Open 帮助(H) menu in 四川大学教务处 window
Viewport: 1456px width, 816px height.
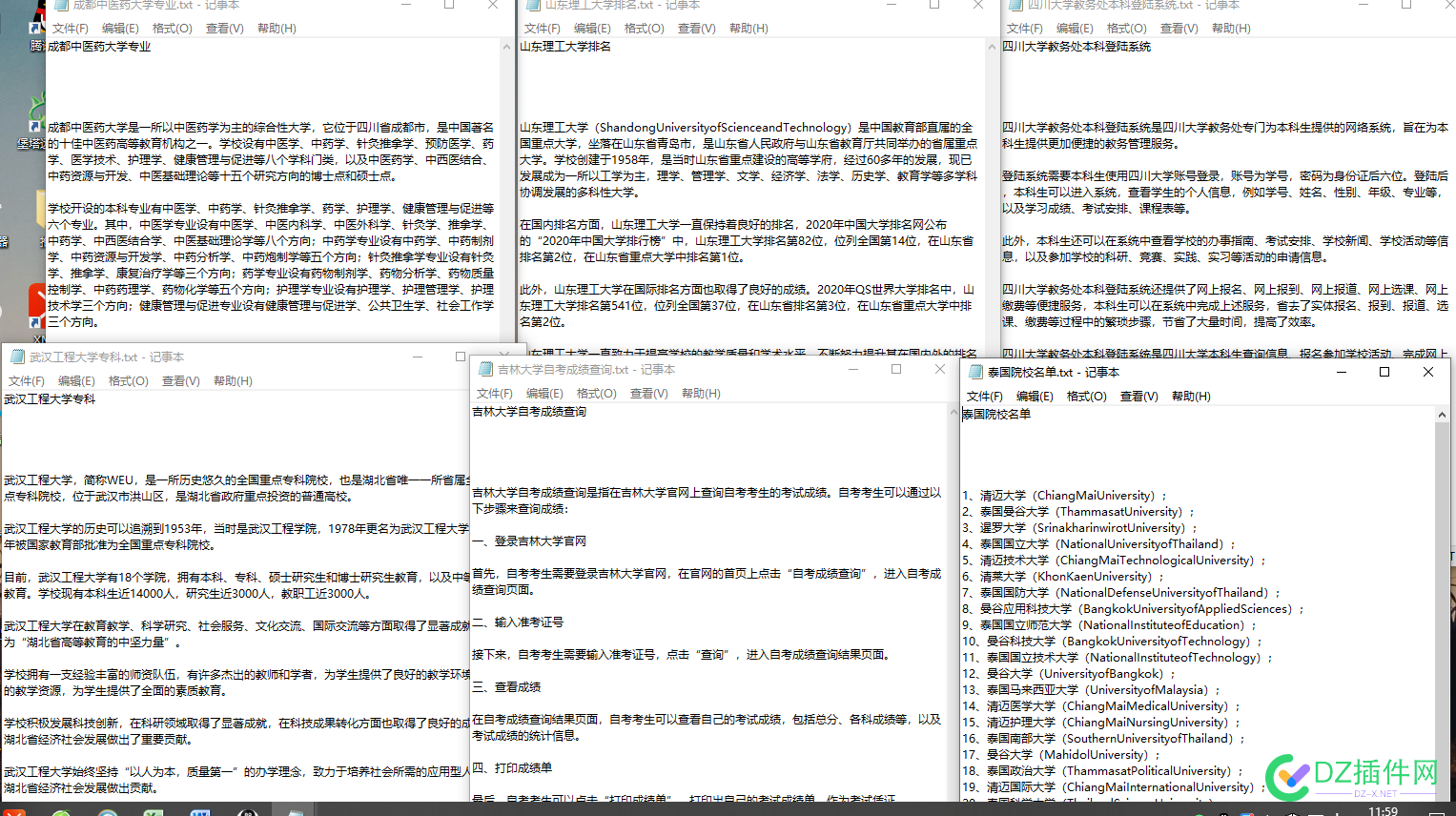1231,29
